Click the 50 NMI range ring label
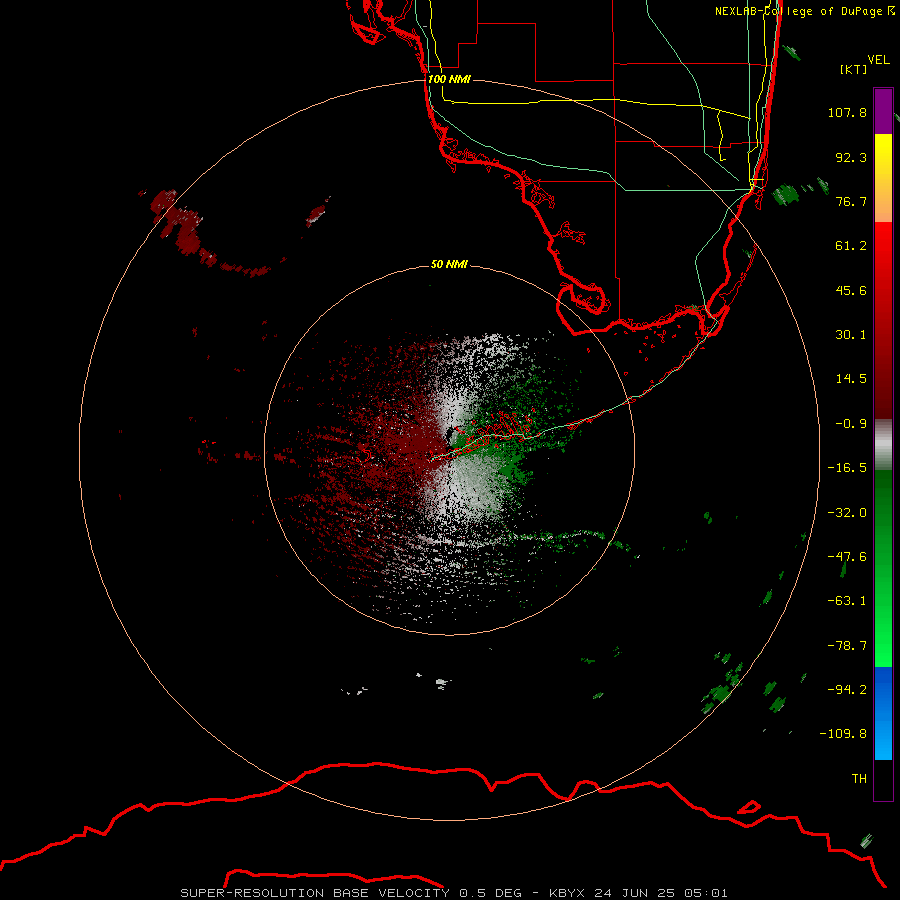 [449, 264]
